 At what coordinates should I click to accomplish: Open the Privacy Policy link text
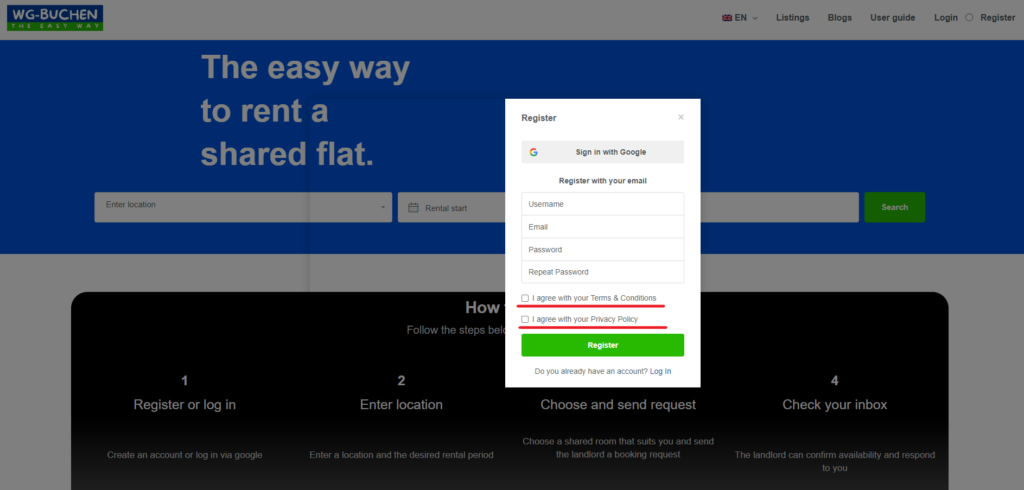(614, 319)
